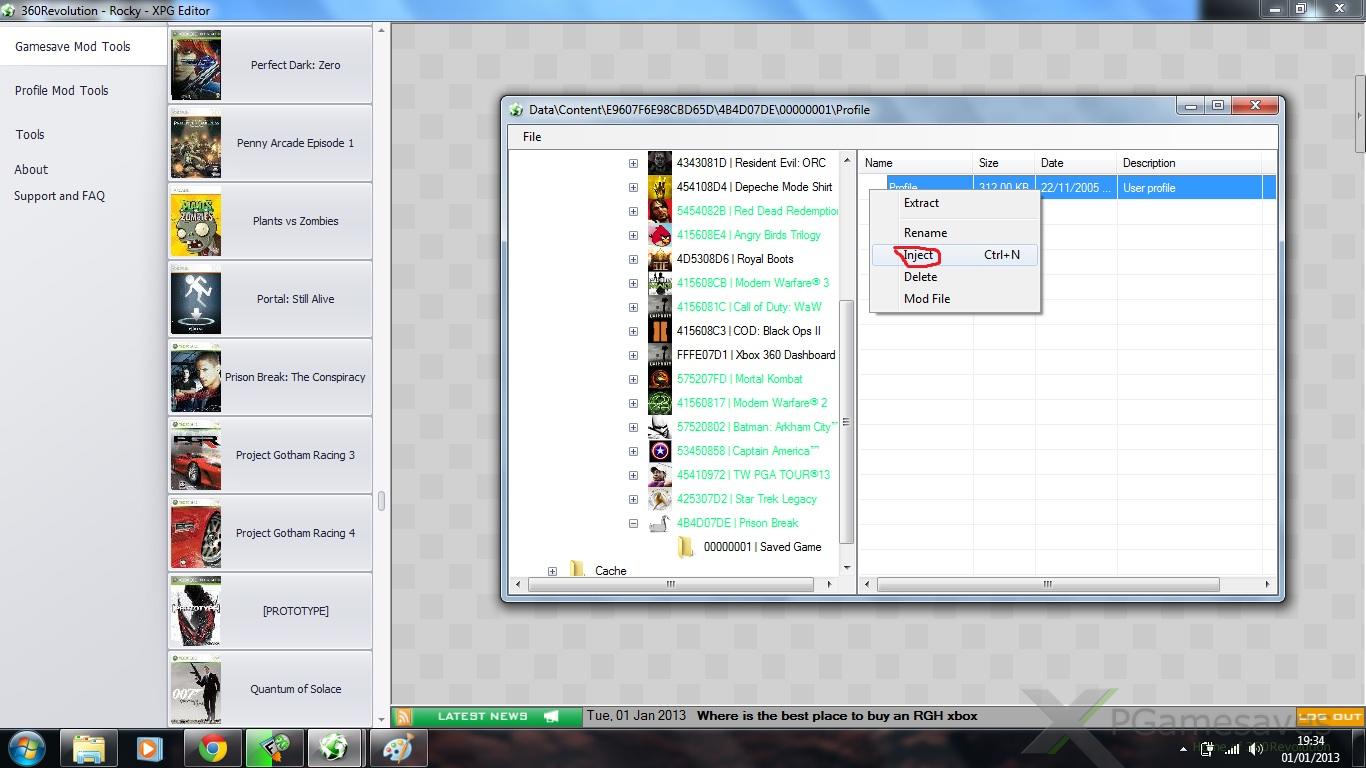Click the Support and FAQ link
The height and width of the screenshot is (768, 1366).
59,196
